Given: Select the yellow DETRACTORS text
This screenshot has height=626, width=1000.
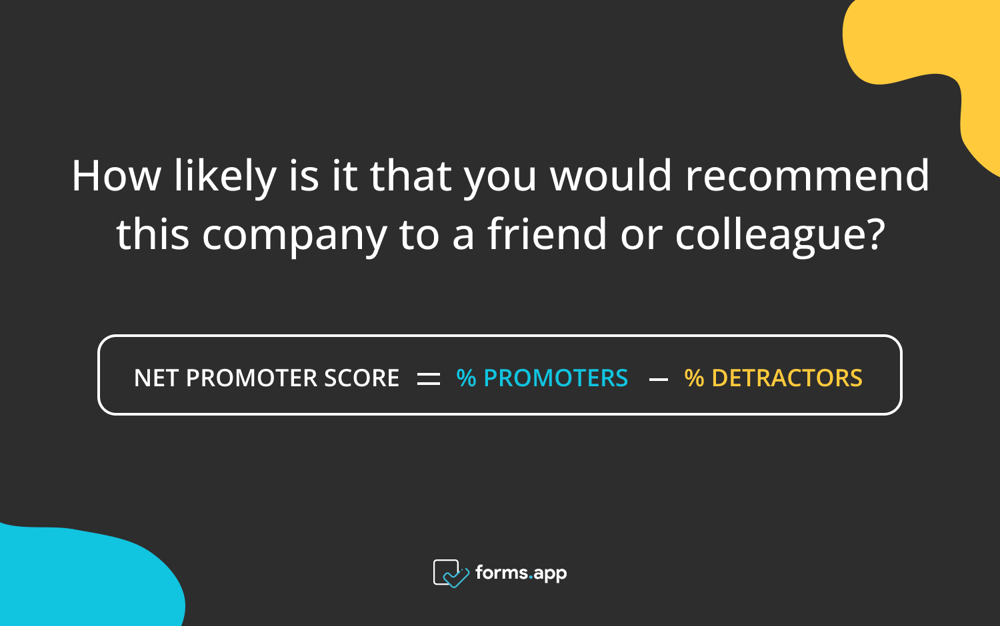Looking at the screenshot, I should tap(787, 378).
